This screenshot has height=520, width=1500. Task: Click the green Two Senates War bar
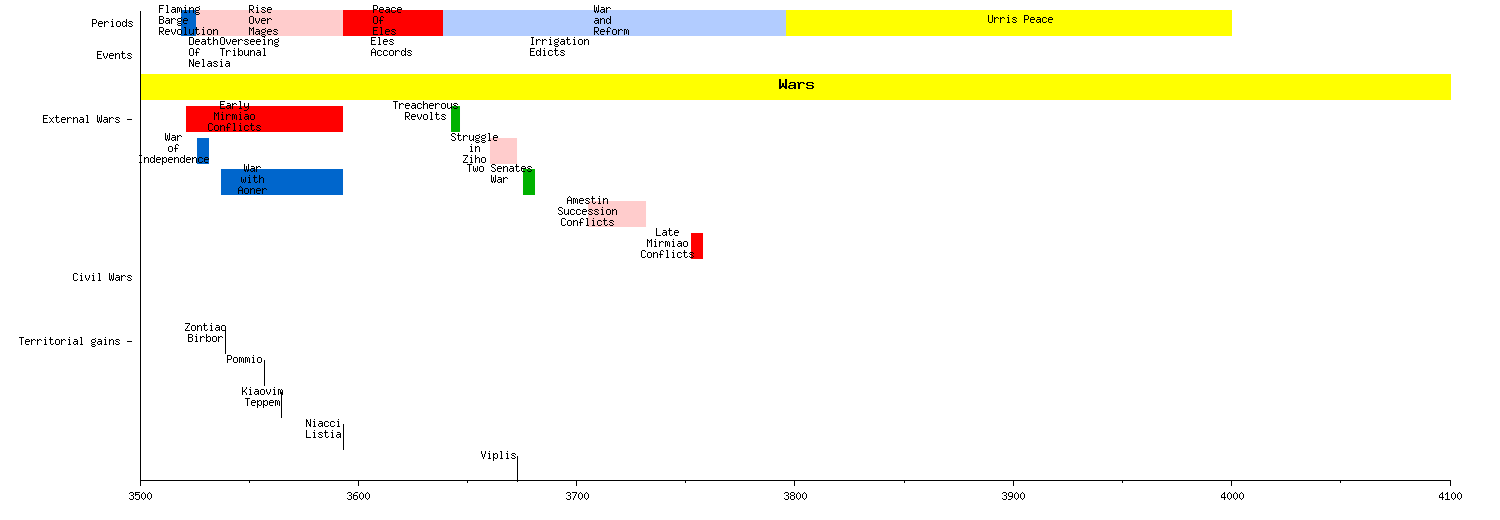(529, 182)
